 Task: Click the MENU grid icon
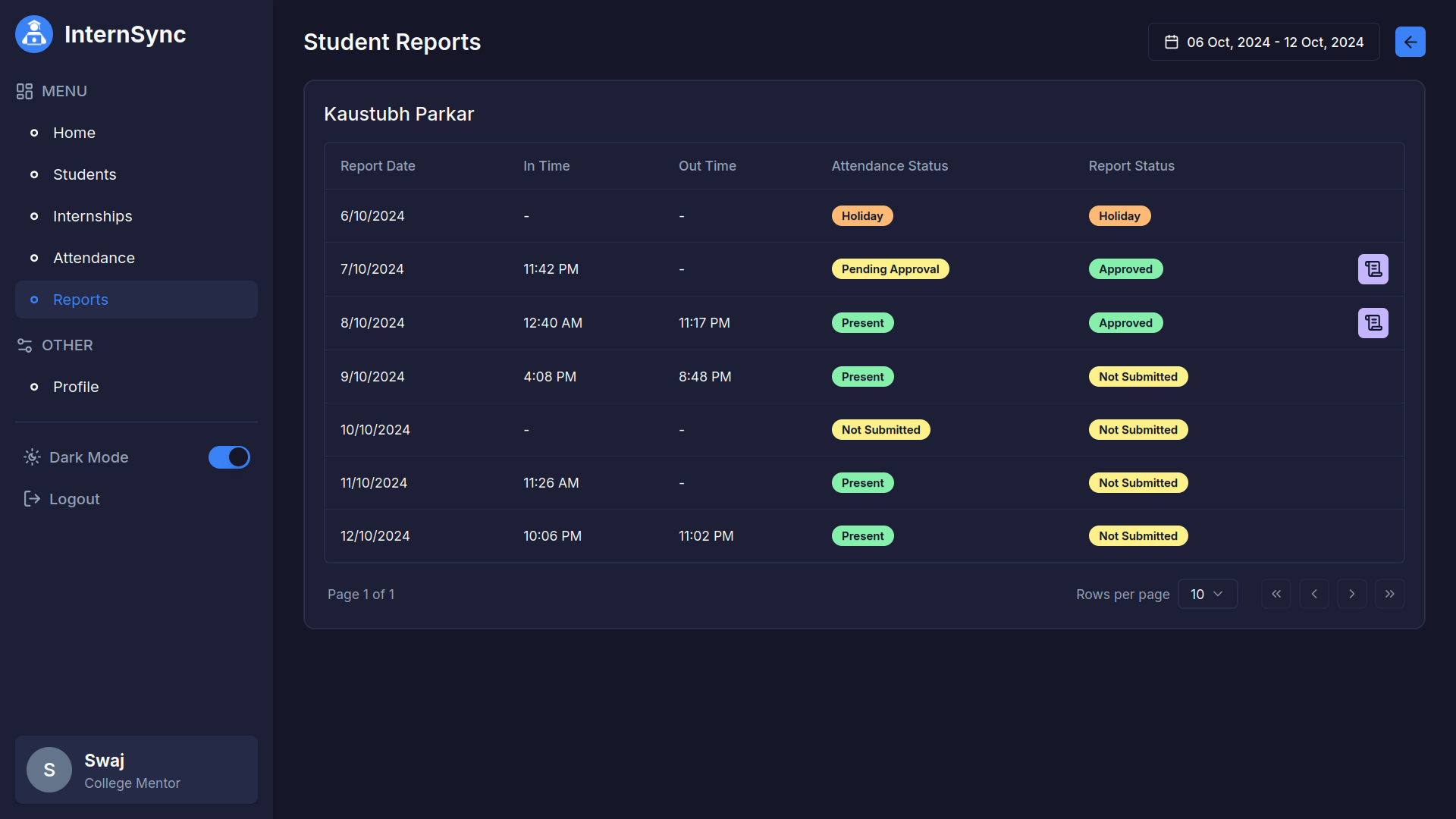pyautogui.click(x=24, y=91)
